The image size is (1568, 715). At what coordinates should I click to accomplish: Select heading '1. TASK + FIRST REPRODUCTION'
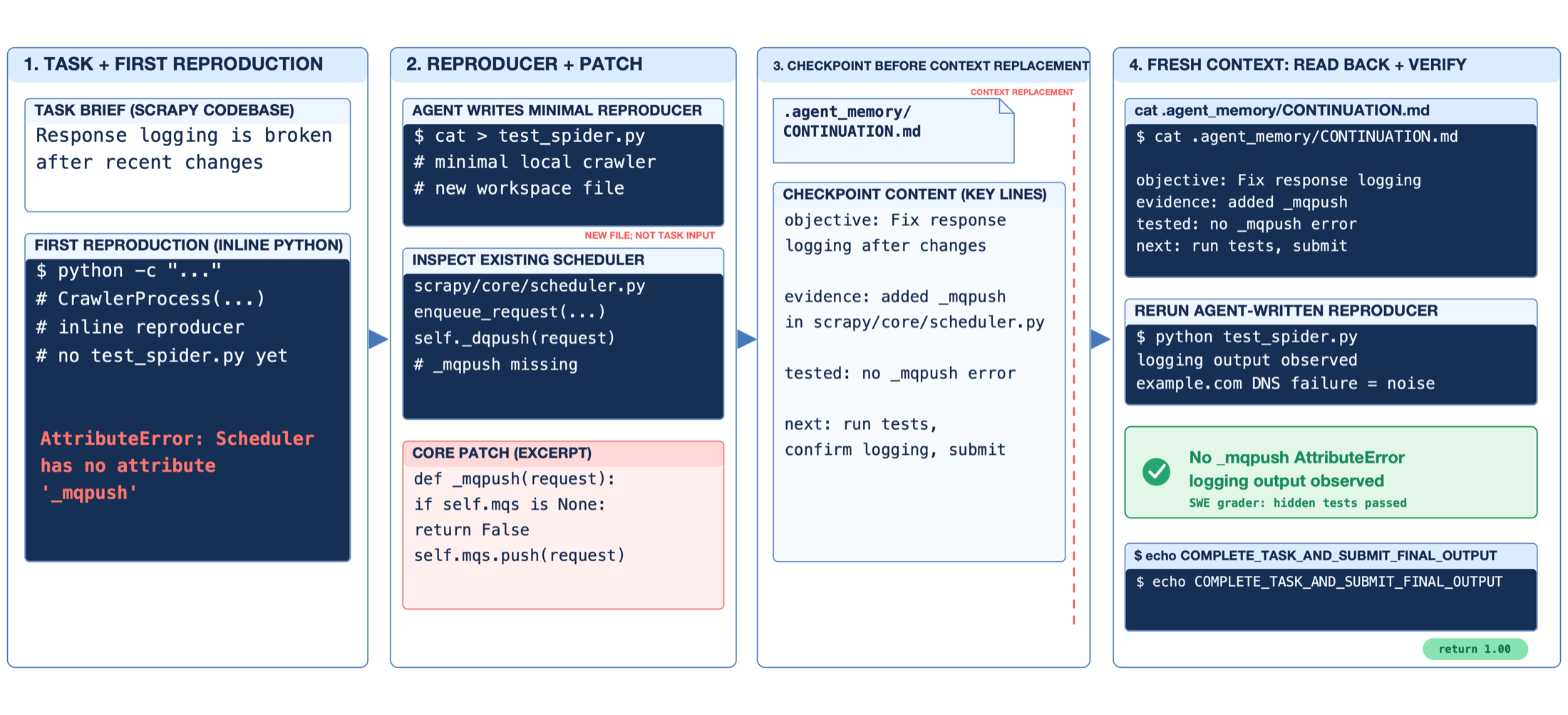coord(173,64)
